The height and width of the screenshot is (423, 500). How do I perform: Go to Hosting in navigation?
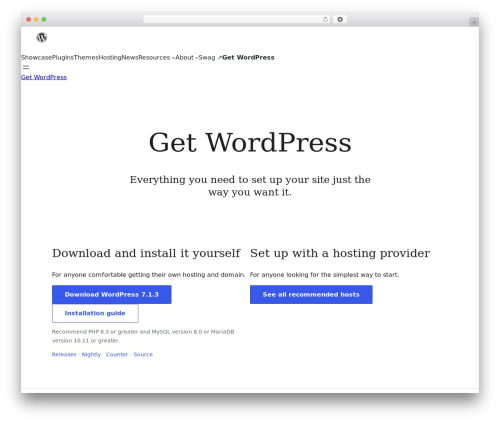point(110,57)
